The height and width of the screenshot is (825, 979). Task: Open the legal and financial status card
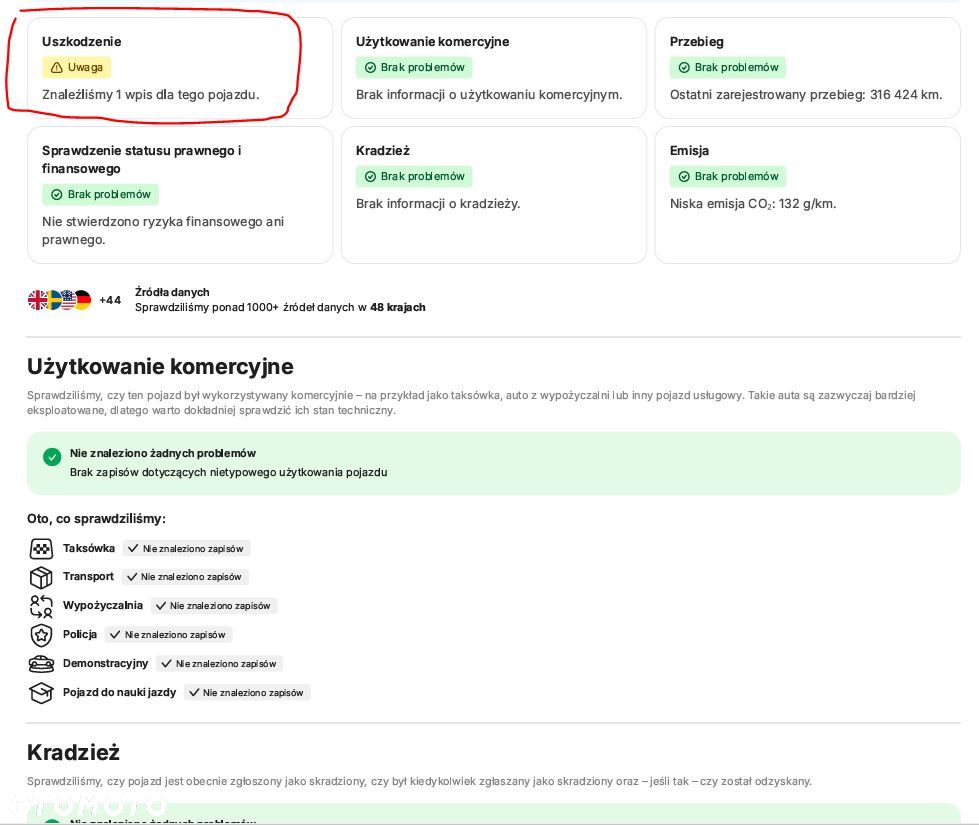click(180, 195)
